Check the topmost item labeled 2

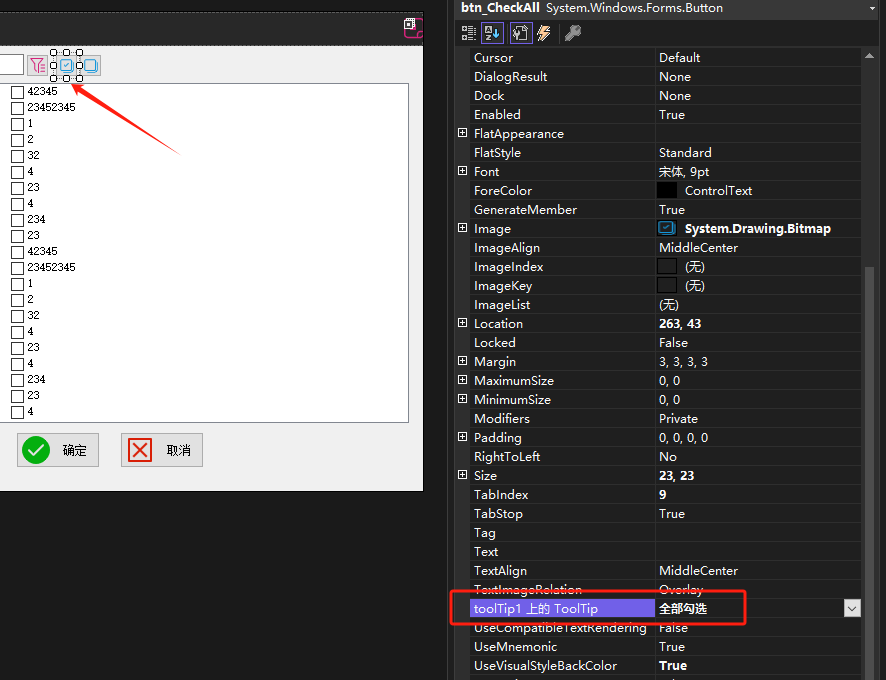(x=18, y=140)
